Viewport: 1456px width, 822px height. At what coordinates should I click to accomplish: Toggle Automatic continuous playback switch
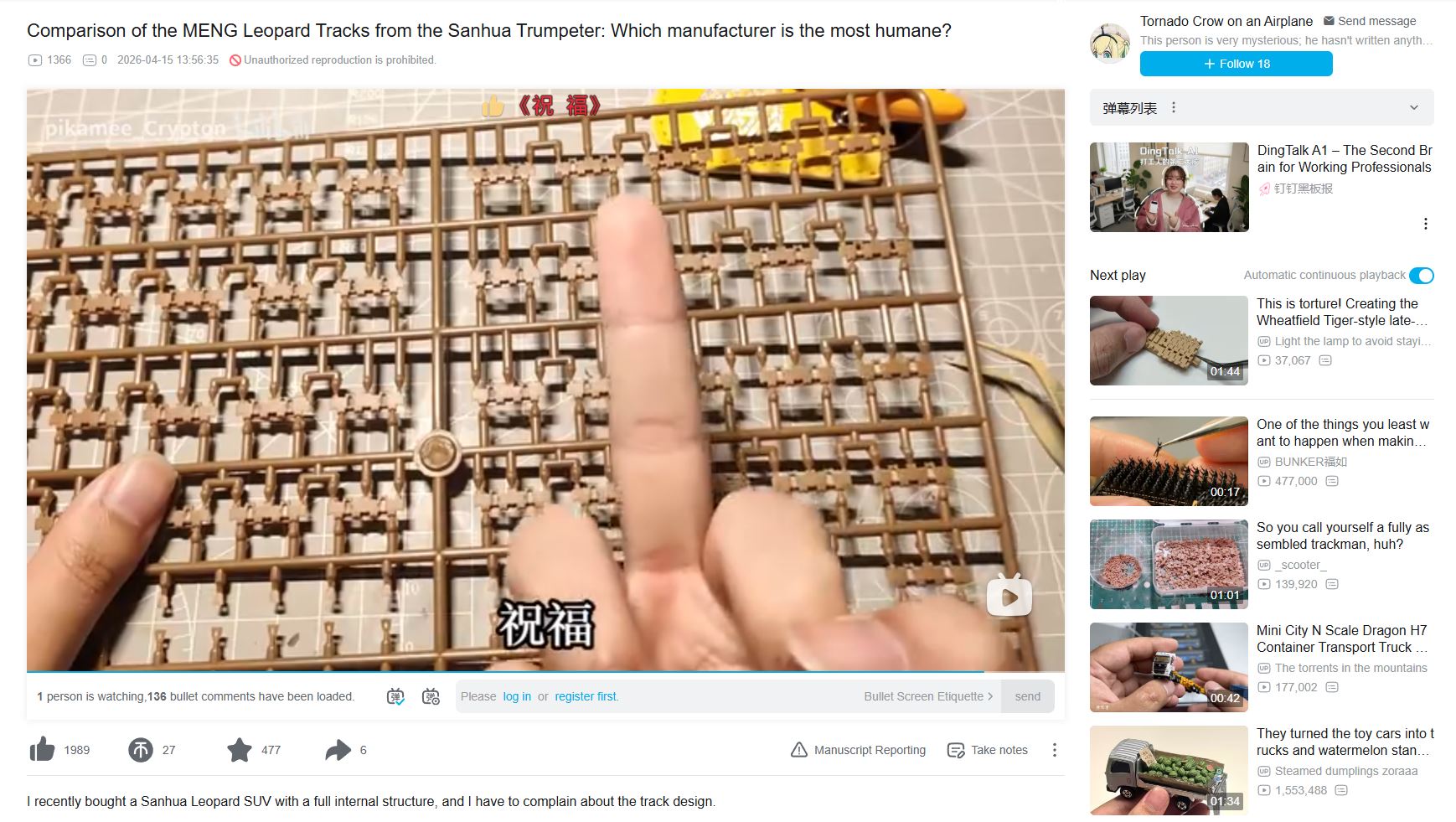[1422, 275]
